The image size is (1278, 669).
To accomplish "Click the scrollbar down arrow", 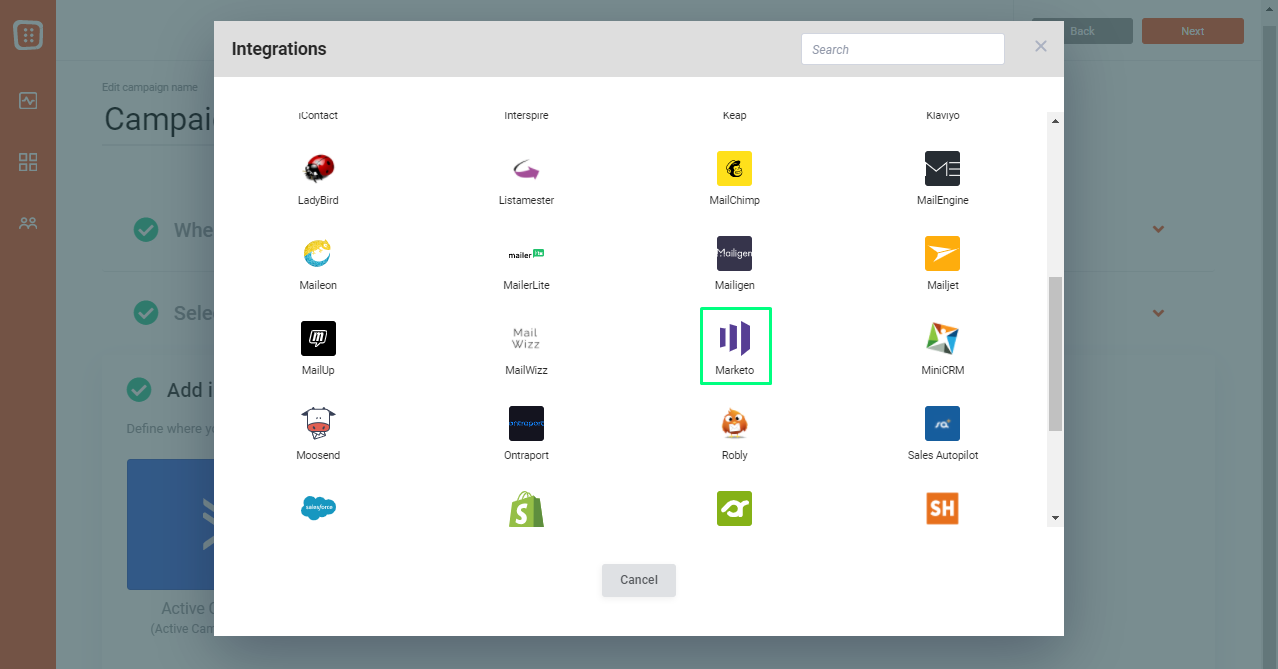I will (x=1055, y=518).
